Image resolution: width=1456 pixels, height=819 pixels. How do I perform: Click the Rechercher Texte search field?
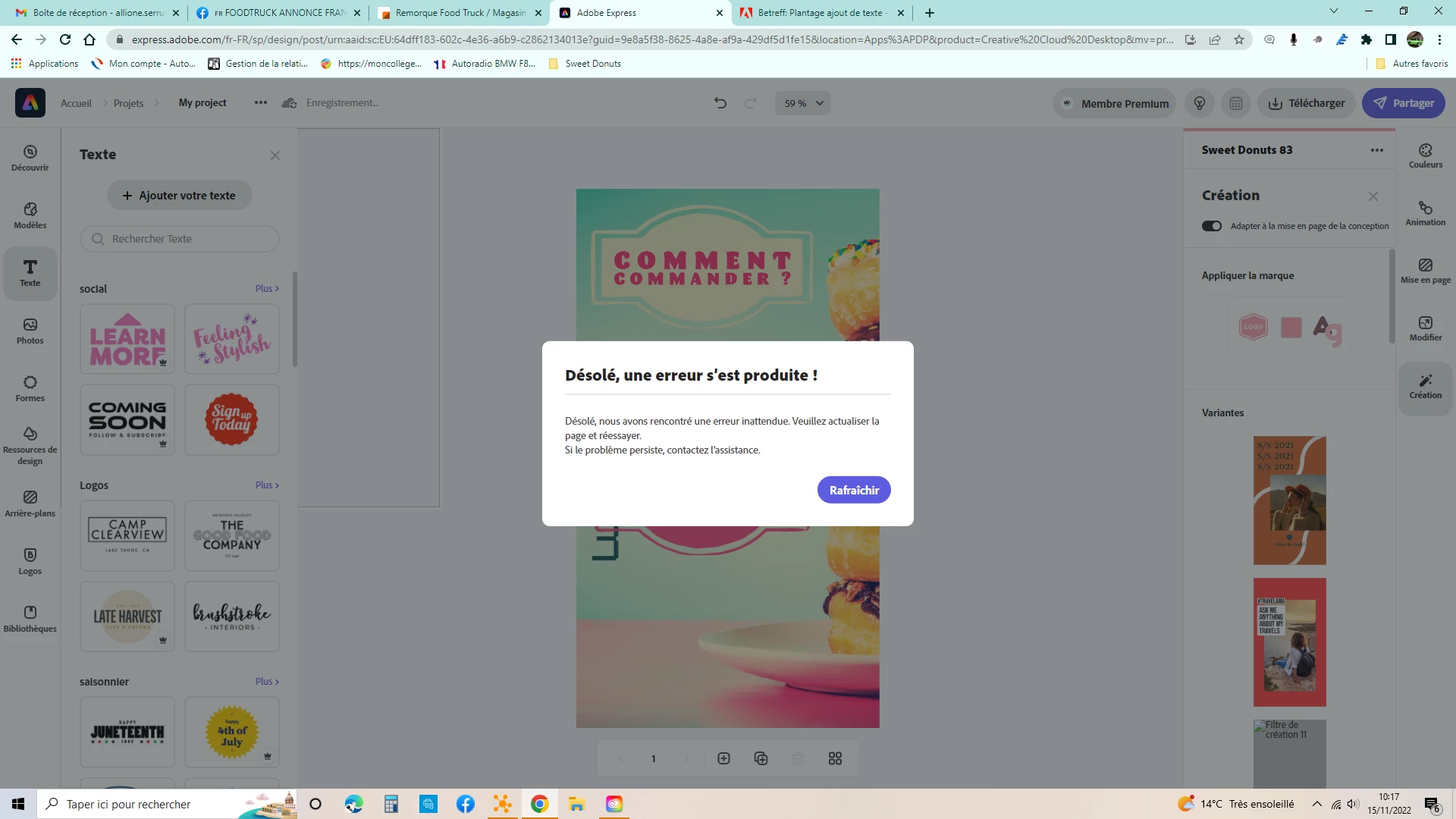(x=180, y=239)
